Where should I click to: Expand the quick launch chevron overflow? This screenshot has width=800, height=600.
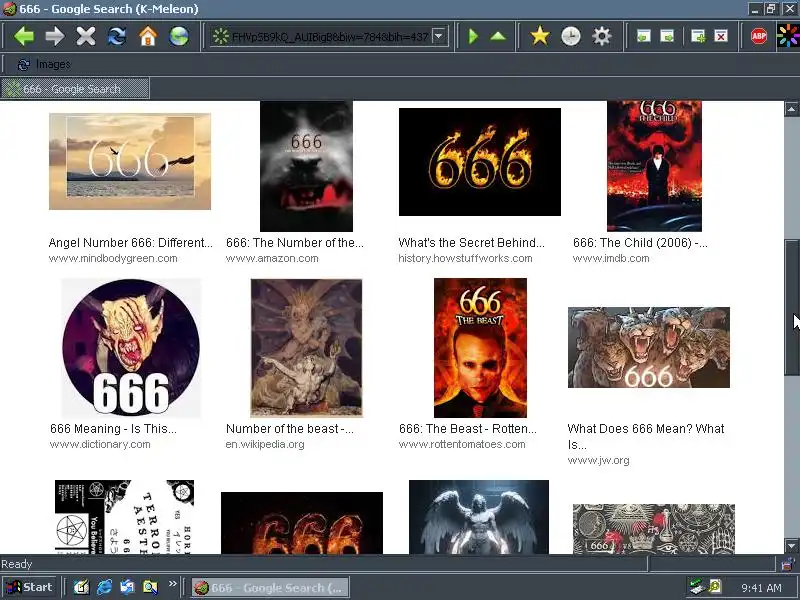point(172,584)
